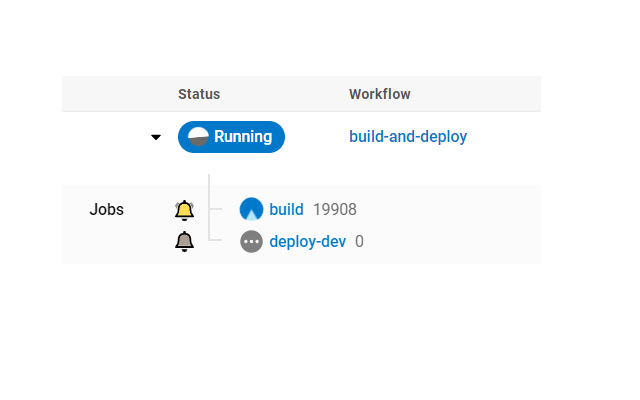Open the build-and-deploy workflow link
The height and width of the screenshot is (400, 640).
408,136
